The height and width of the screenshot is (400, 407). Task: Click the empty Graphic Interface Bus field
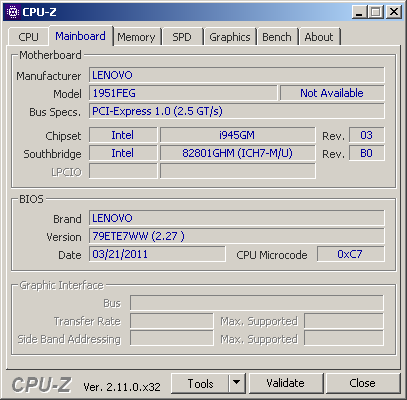[x=257, y=303]
